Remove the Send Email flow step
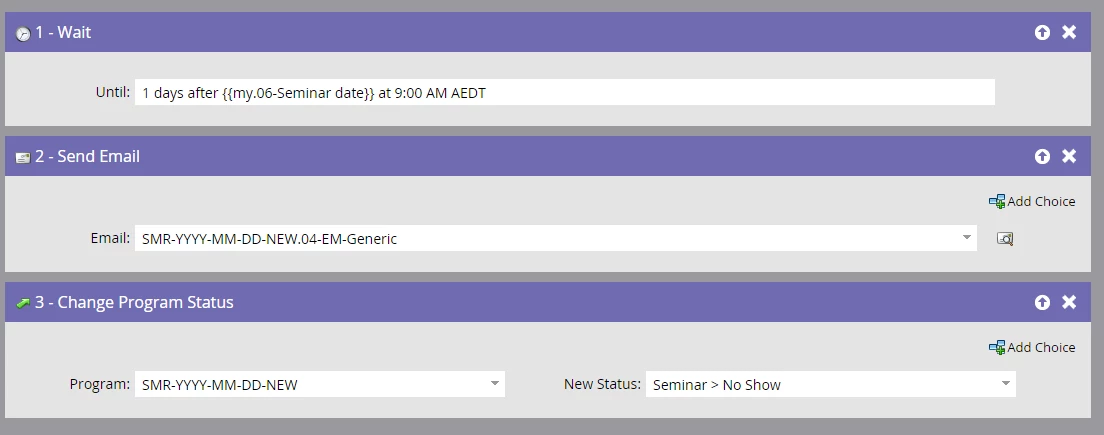 1069,156
